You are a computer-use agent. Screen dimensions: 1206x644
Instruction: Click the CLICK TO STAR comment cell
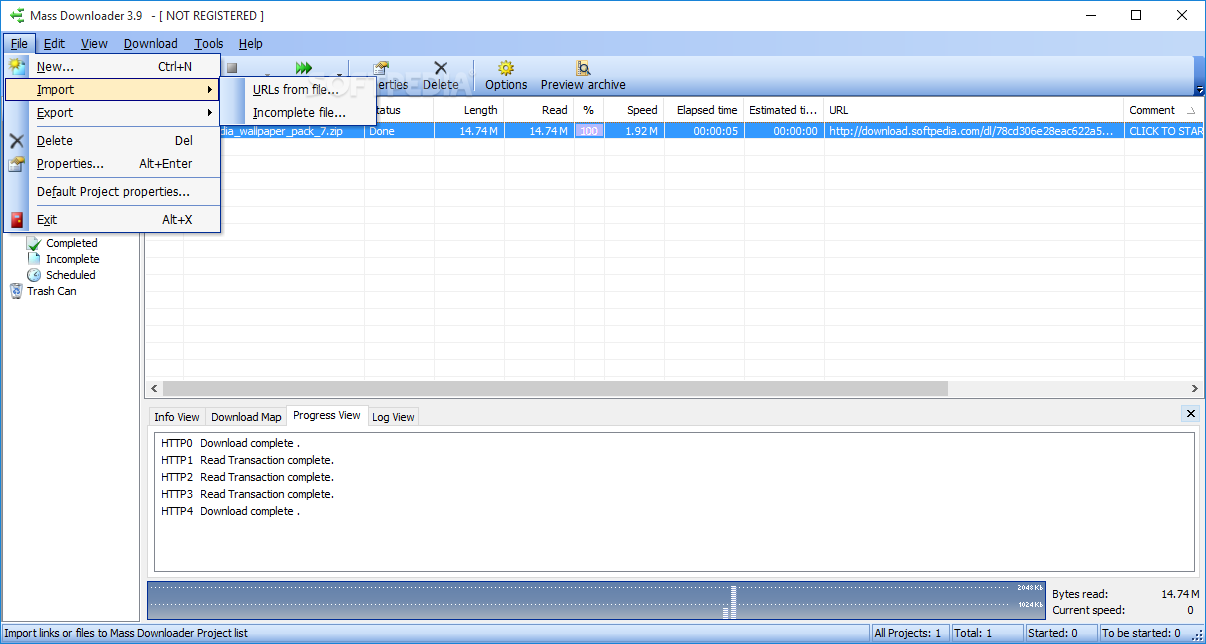[x=1165, y=131]
